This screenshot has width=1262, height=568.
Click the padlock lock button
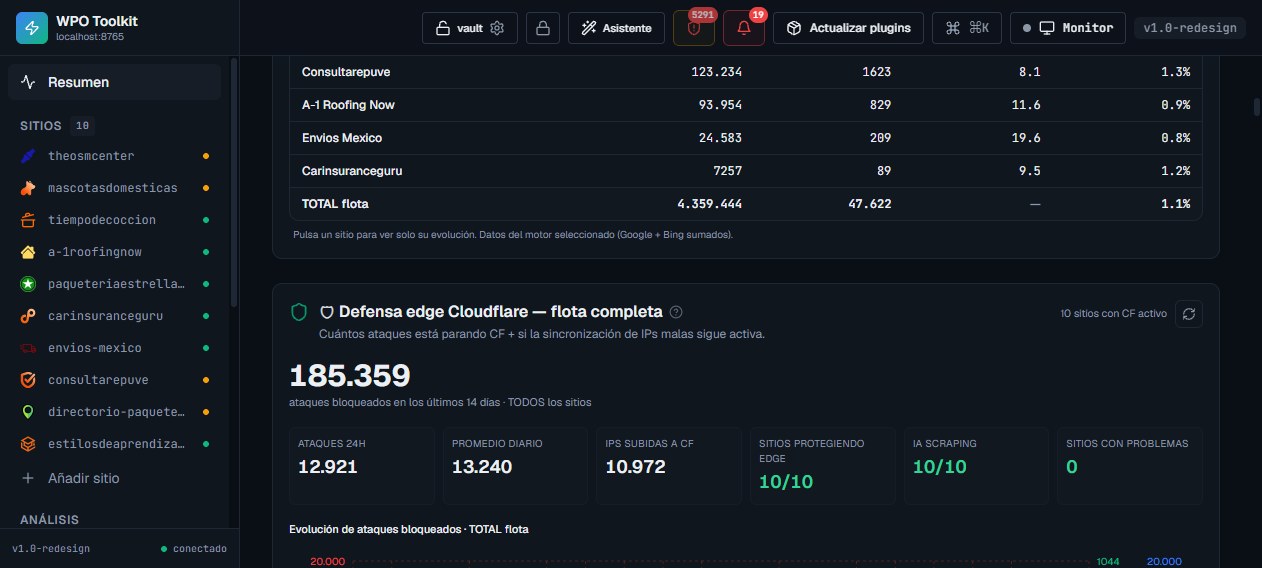pos(542,28)
